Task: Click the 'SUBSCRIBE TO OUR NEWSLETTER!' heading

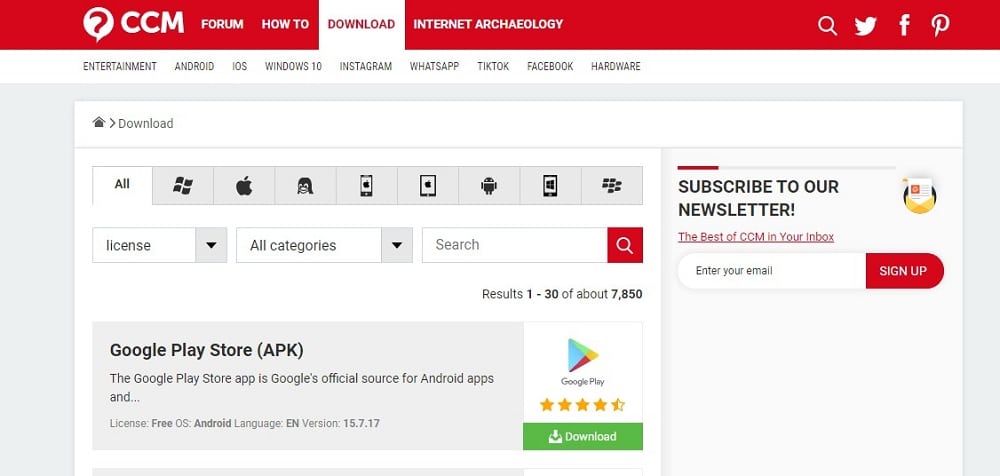Action: [758, 198]
